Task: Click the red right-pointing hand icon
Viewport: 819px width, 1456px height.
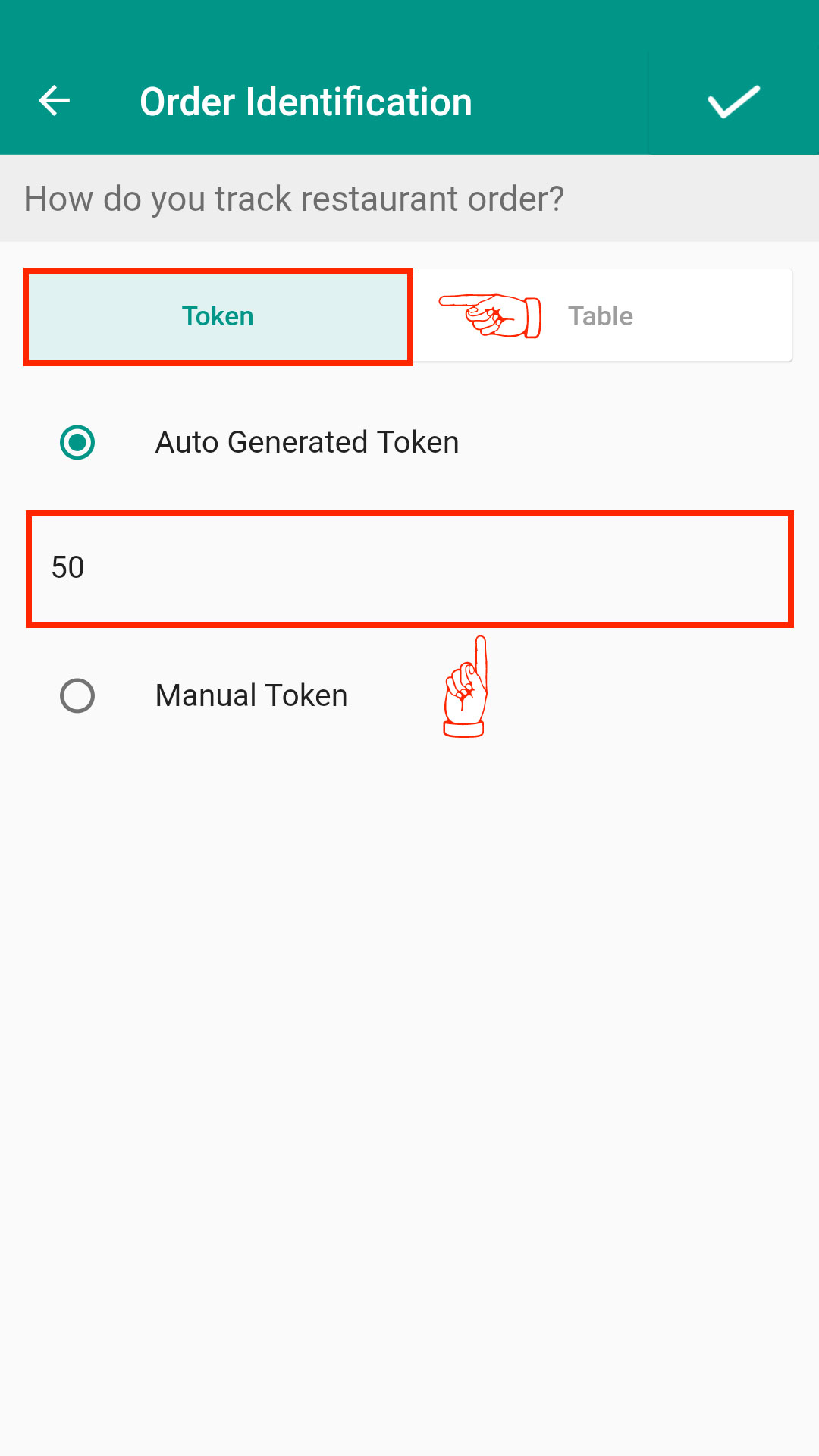Action: tap(491, 315)
